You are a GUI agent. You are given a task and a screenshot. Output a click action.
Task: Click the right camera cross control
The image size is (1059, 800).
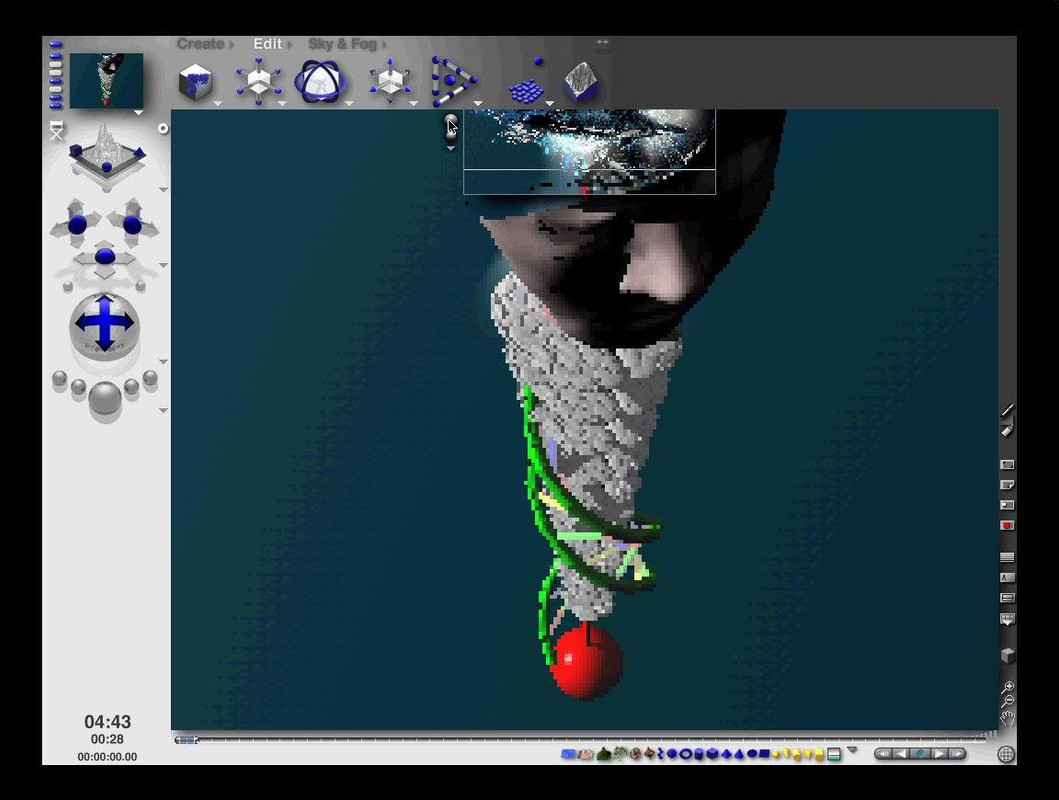(133, 223)
